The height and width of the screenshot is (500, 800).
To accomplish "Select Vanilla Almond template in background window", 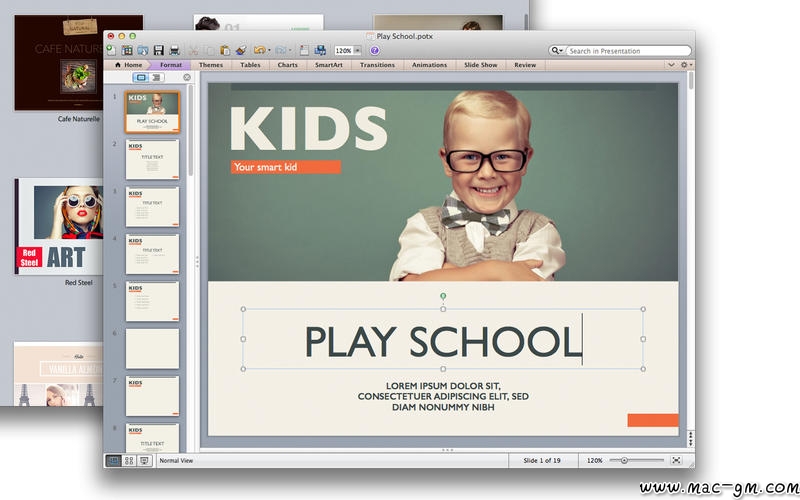I will (58, 374).
